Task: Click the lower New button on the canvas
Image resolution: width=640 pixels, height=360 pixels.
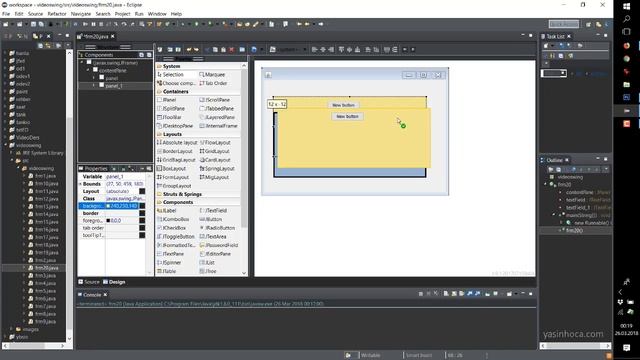Action: pyautogui.click(x=347, y=116)
